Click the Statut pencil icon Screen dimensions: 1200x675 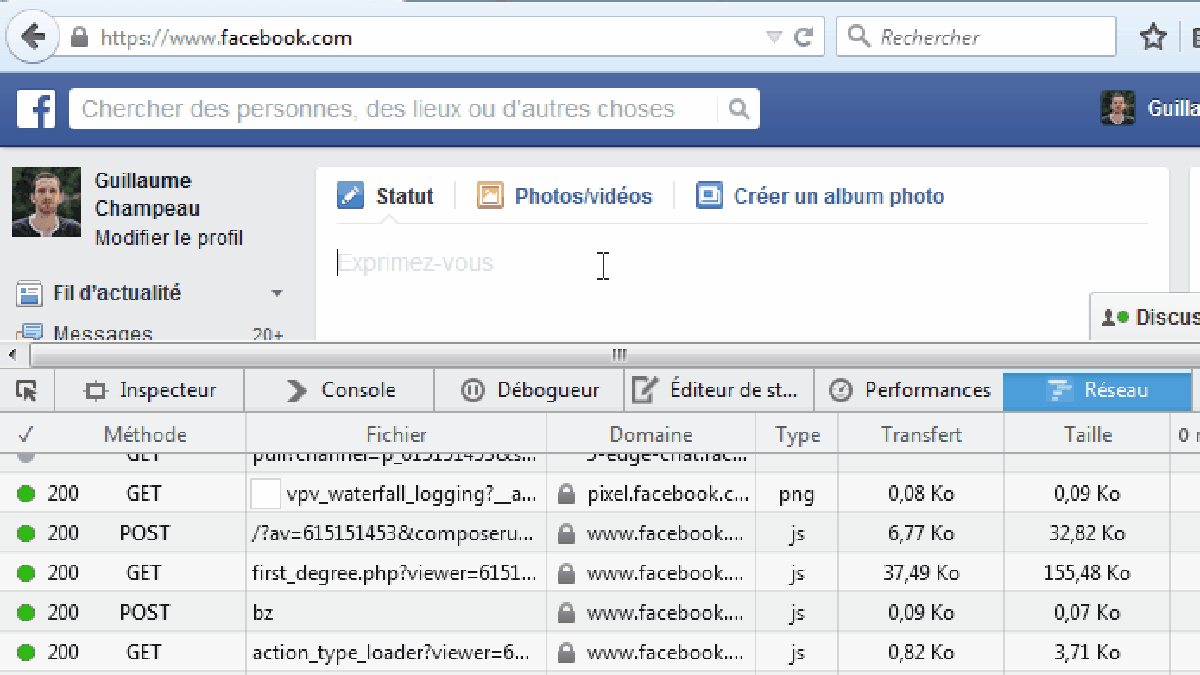(350, 195)
